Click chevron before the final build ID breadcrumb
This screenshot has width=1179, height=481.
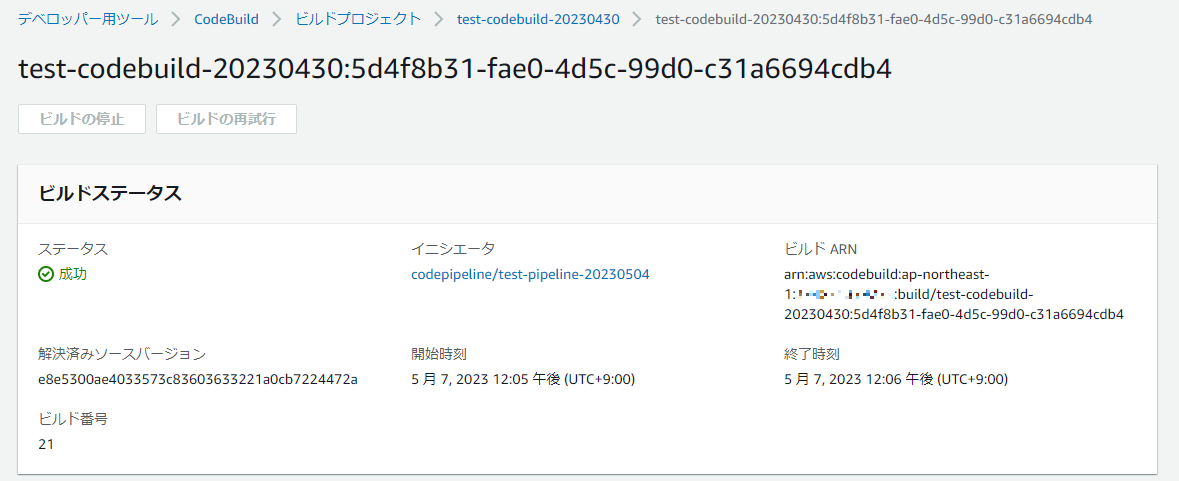click(x=638, y=20)
